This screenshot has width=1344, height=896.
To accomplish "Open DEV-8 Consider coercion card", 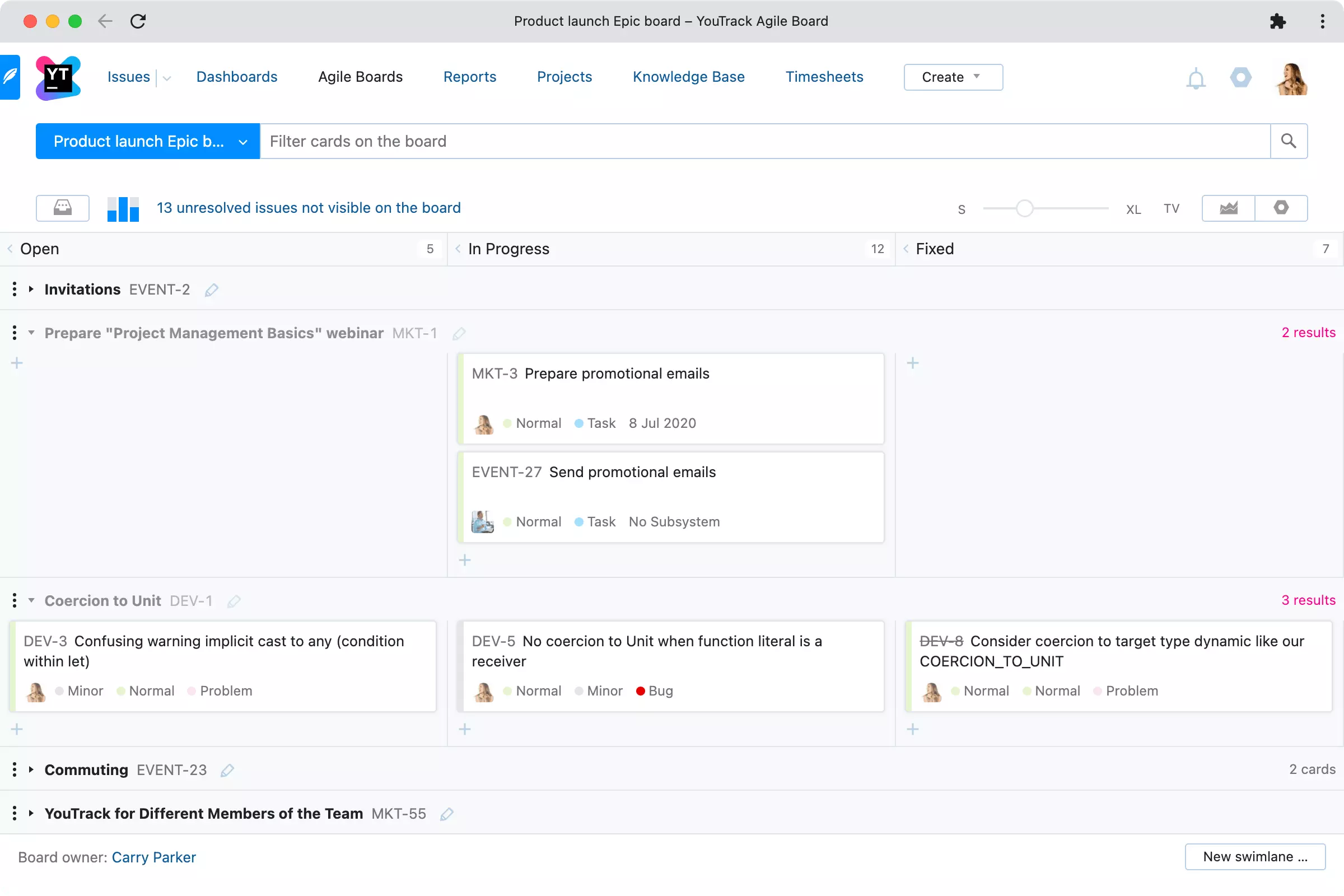I will [1119, 666].
